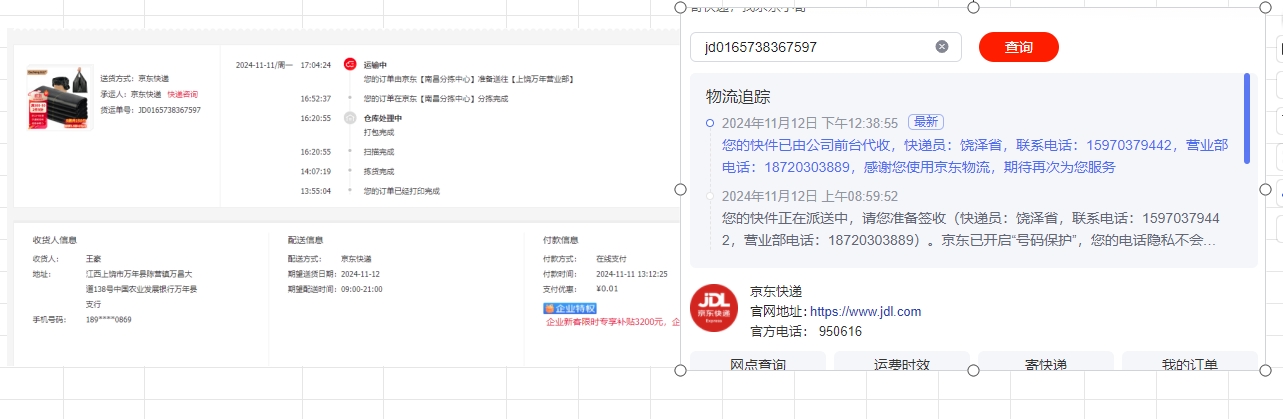
Task: Click the top-left selection handle of image
Action: pyautogui.click(x=680, y=8)
